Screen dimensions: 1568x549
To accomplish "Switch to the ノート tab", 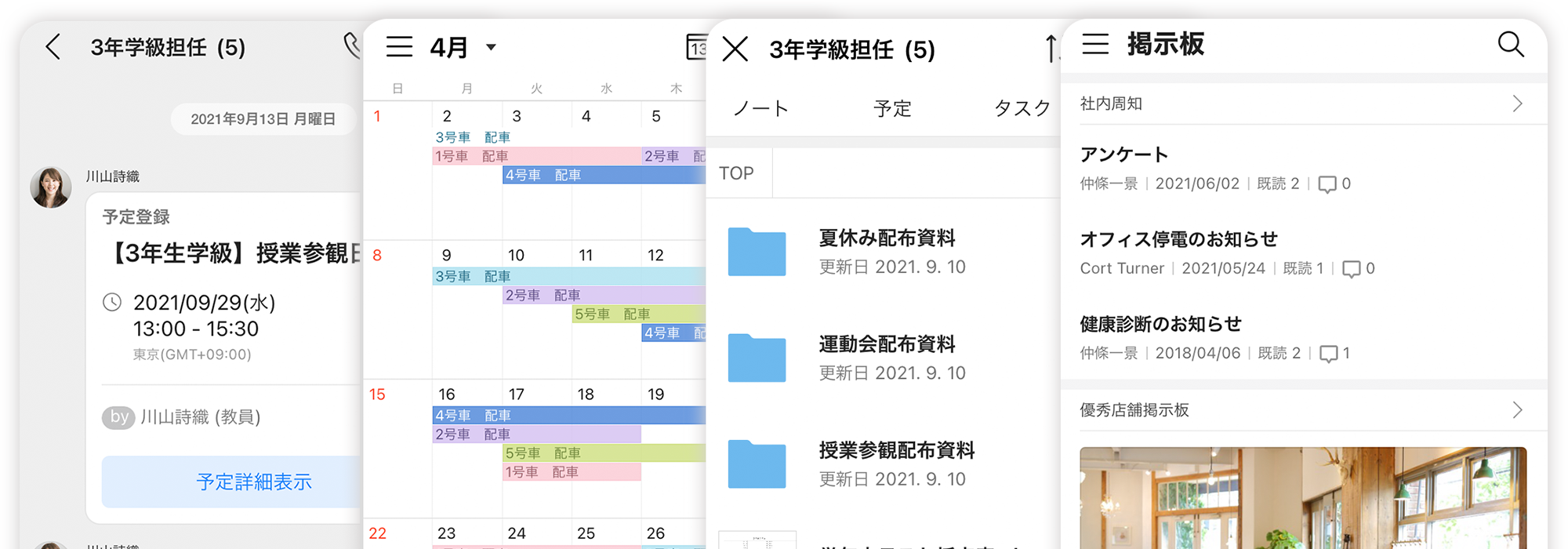I will [760, 108].
